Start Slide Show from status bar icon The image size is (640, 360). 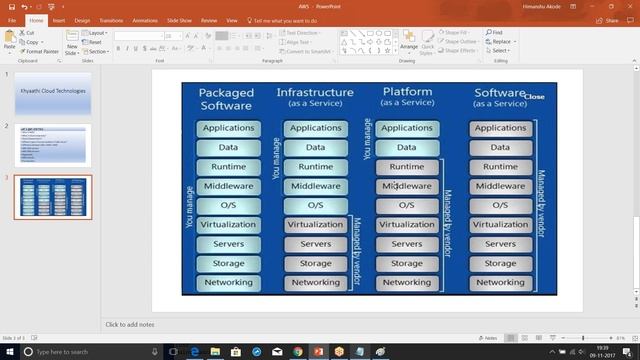click(553, 338)
